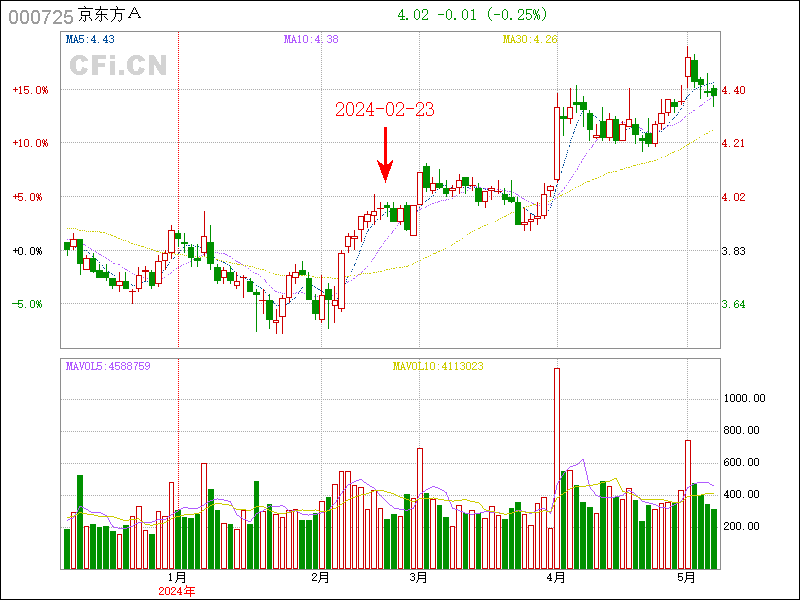Click the 400.00 volume axis label
The image size is (800, 600).
(741, 494)
